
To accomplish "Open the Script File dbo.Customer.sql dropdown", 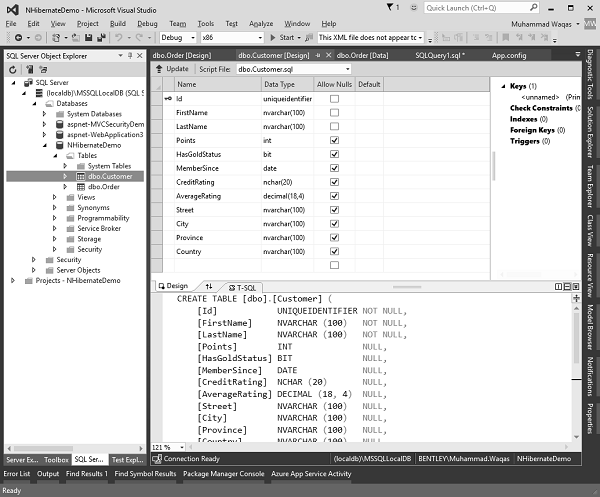I will point(294,69).
